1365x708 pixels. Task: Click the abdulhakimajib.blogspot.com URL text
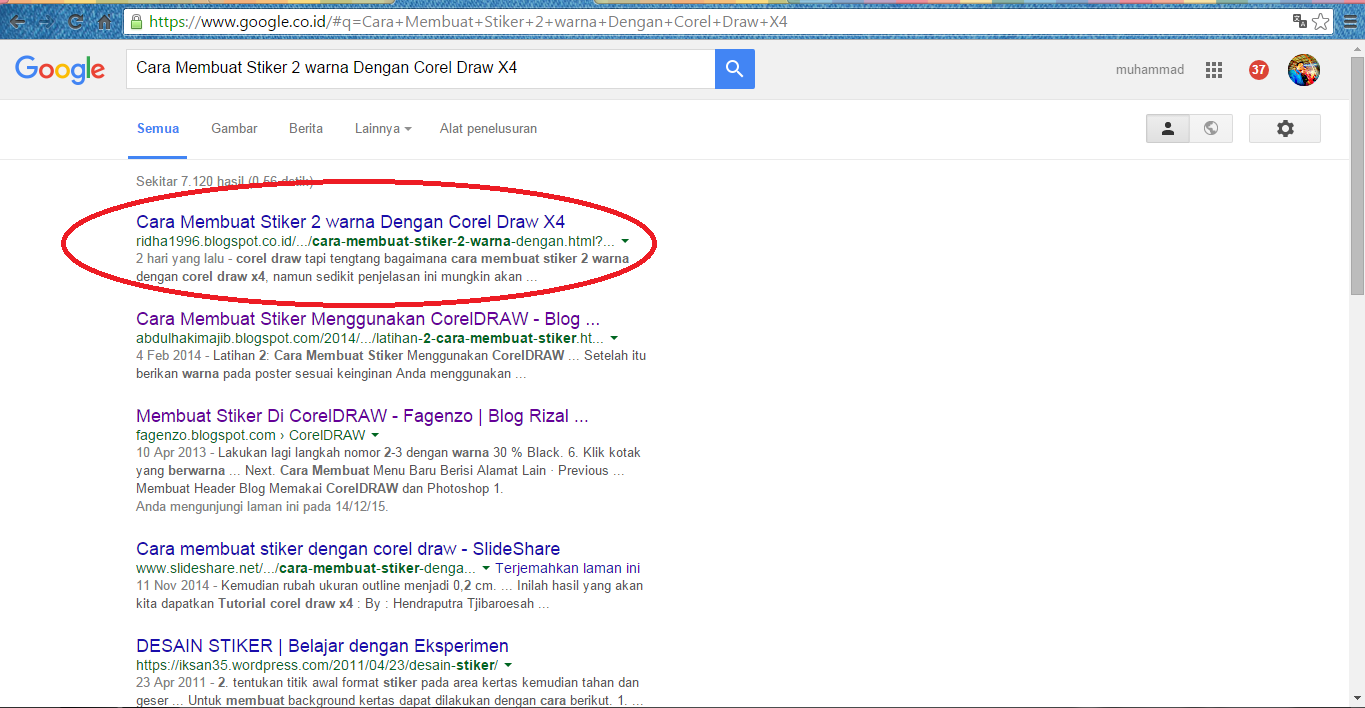[x=370, y=339]
